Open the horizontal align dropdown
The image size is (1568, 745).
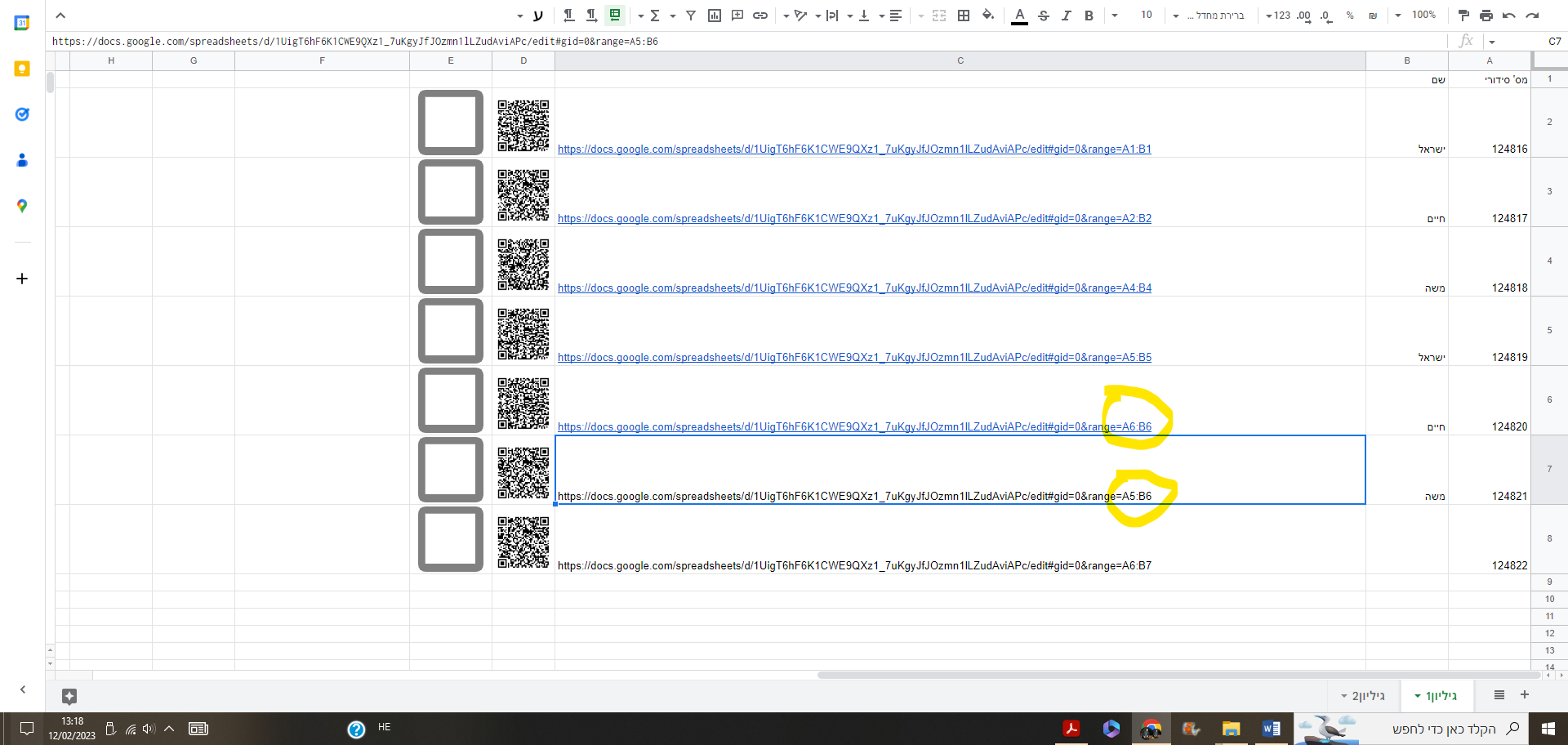(890, 16)
